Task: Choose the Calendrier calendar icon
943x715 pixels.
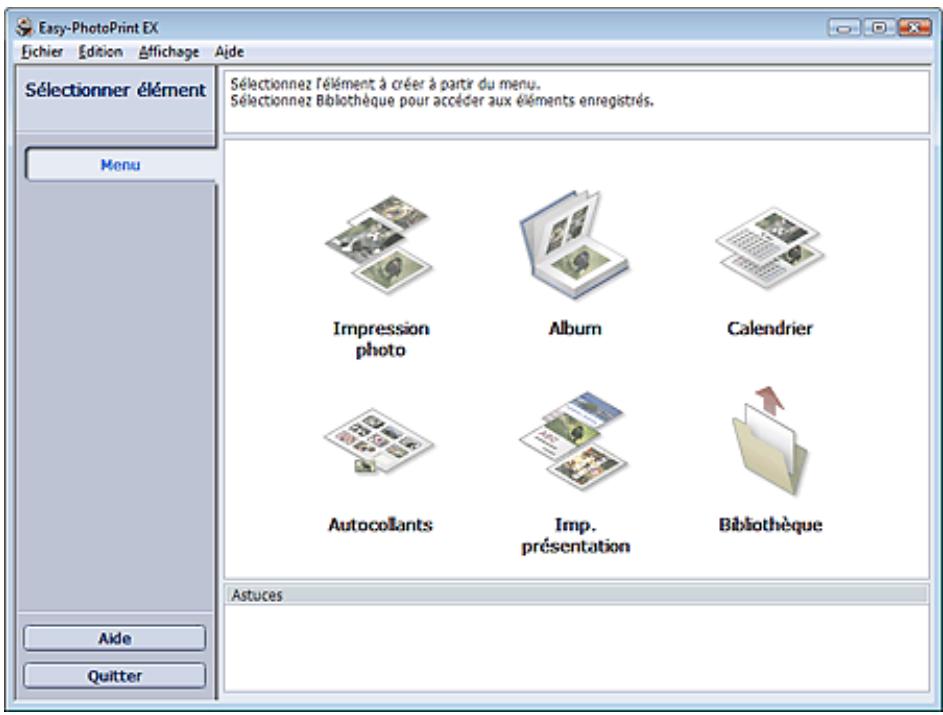Action: tap(770, 247)
